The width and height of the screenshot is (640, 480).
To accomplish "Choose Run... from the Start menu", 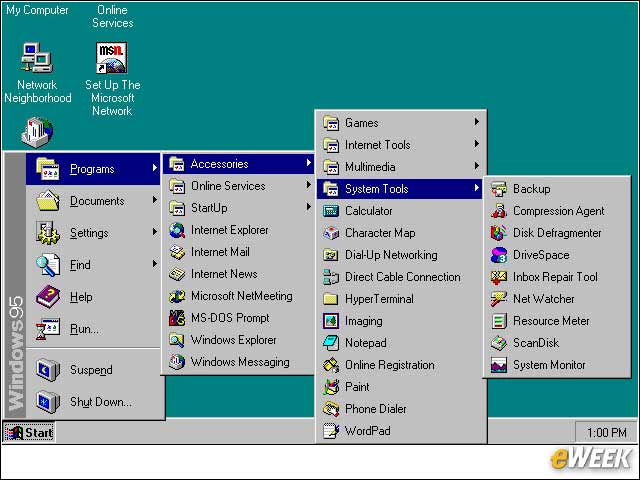I will (93, 329).
